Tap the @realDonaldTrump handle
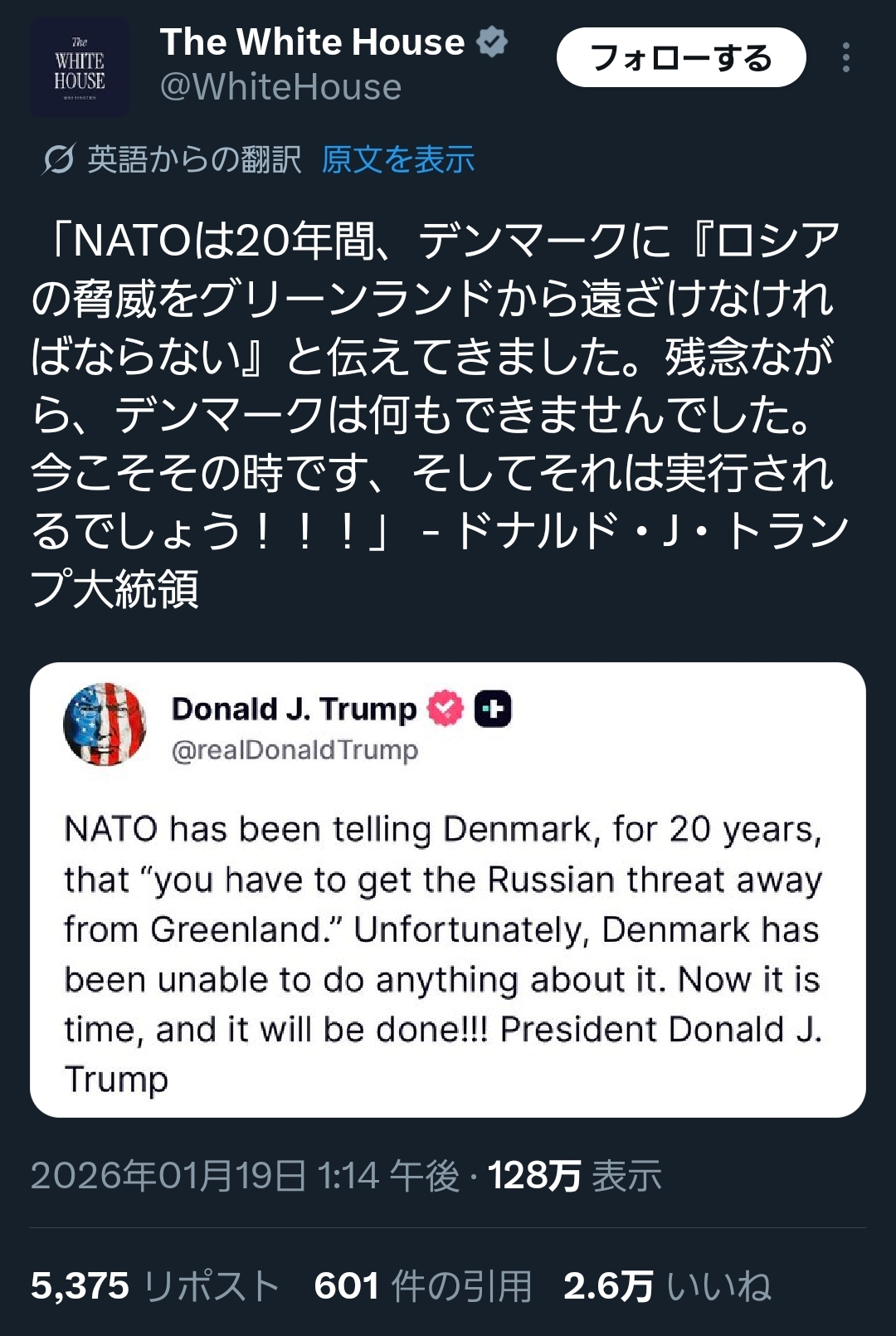The image size is (896, 1336). (x=295, y=750)
